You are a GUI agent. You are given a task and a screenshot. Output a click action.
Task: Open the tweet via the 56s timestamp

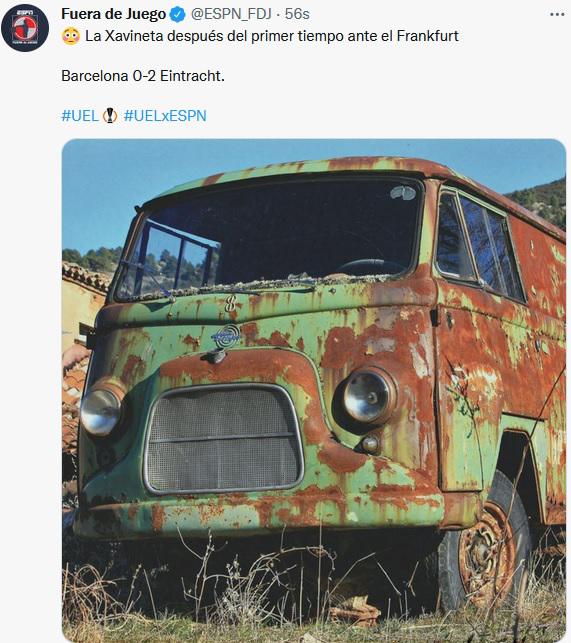(297, 14)
